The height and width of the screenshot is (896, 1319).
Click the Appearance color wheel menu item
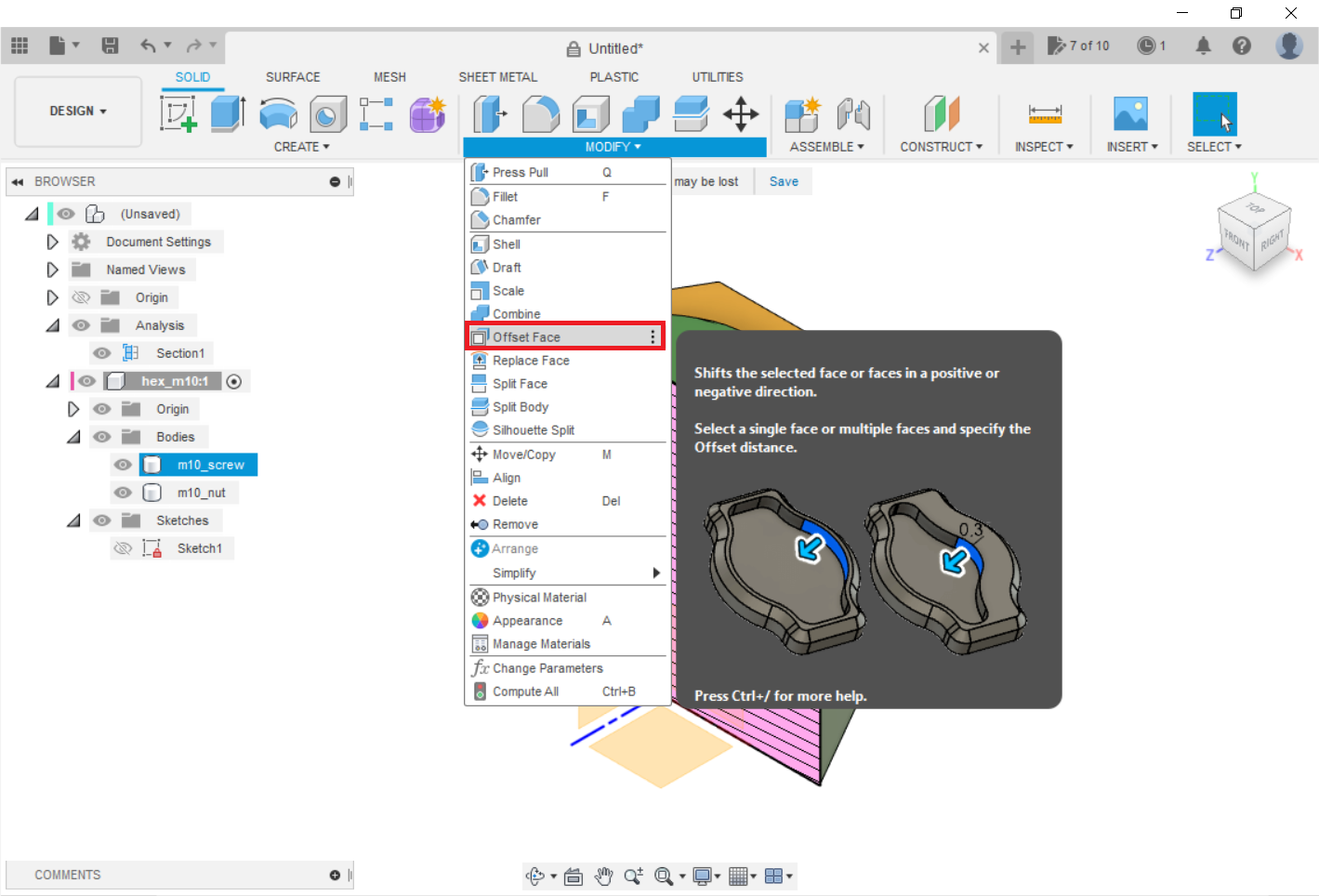(527, 621)
